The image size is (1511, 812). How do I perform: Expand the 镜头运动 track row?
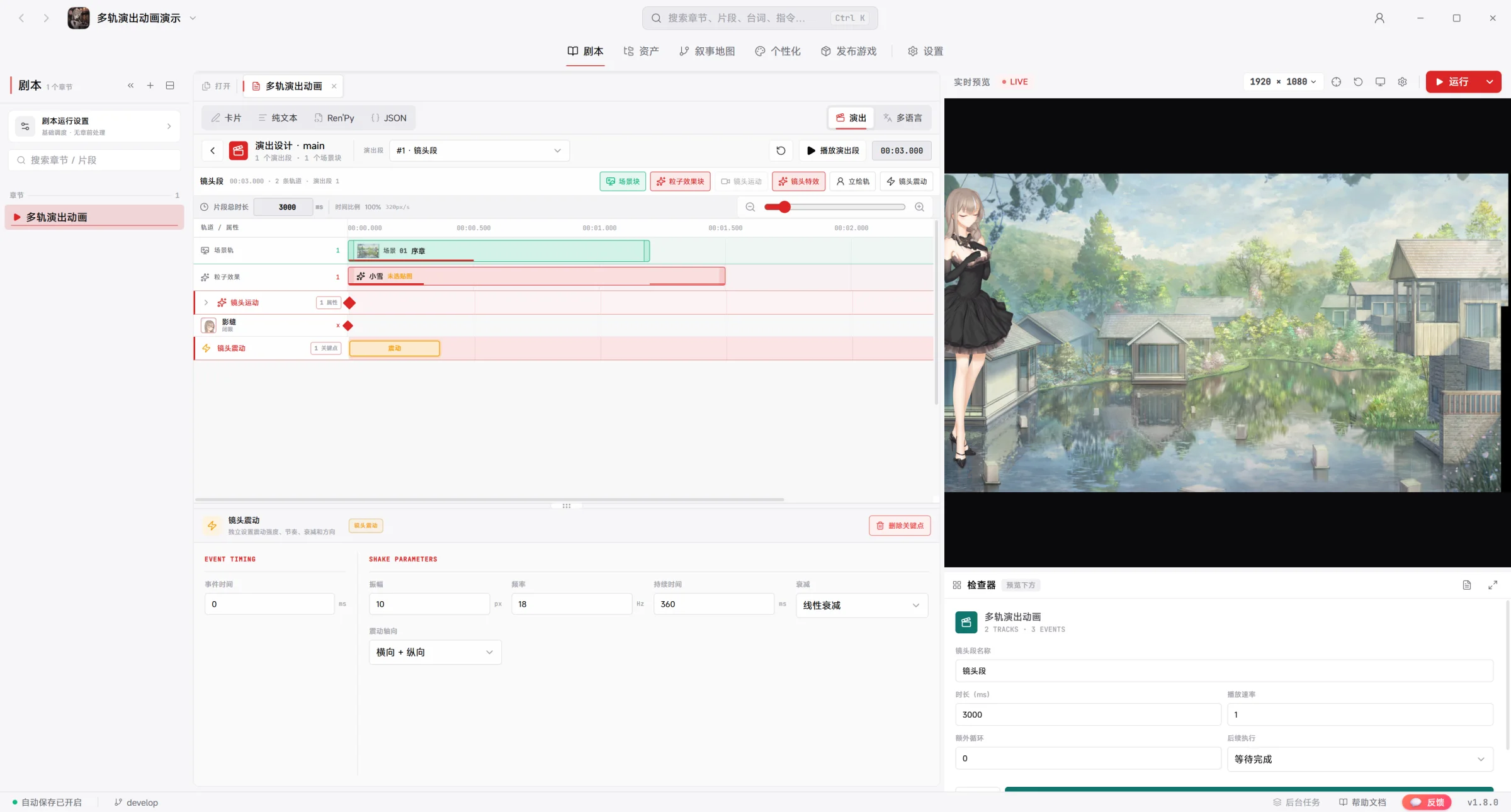(206, 303)
